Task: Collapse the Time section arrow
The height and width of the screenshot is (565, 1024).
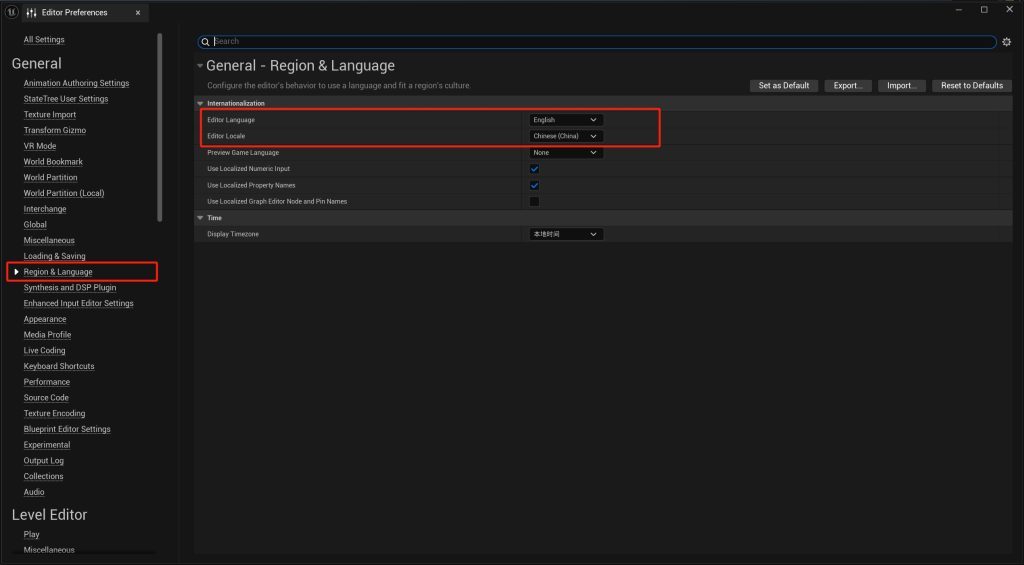Action: [x=200, y=218]
